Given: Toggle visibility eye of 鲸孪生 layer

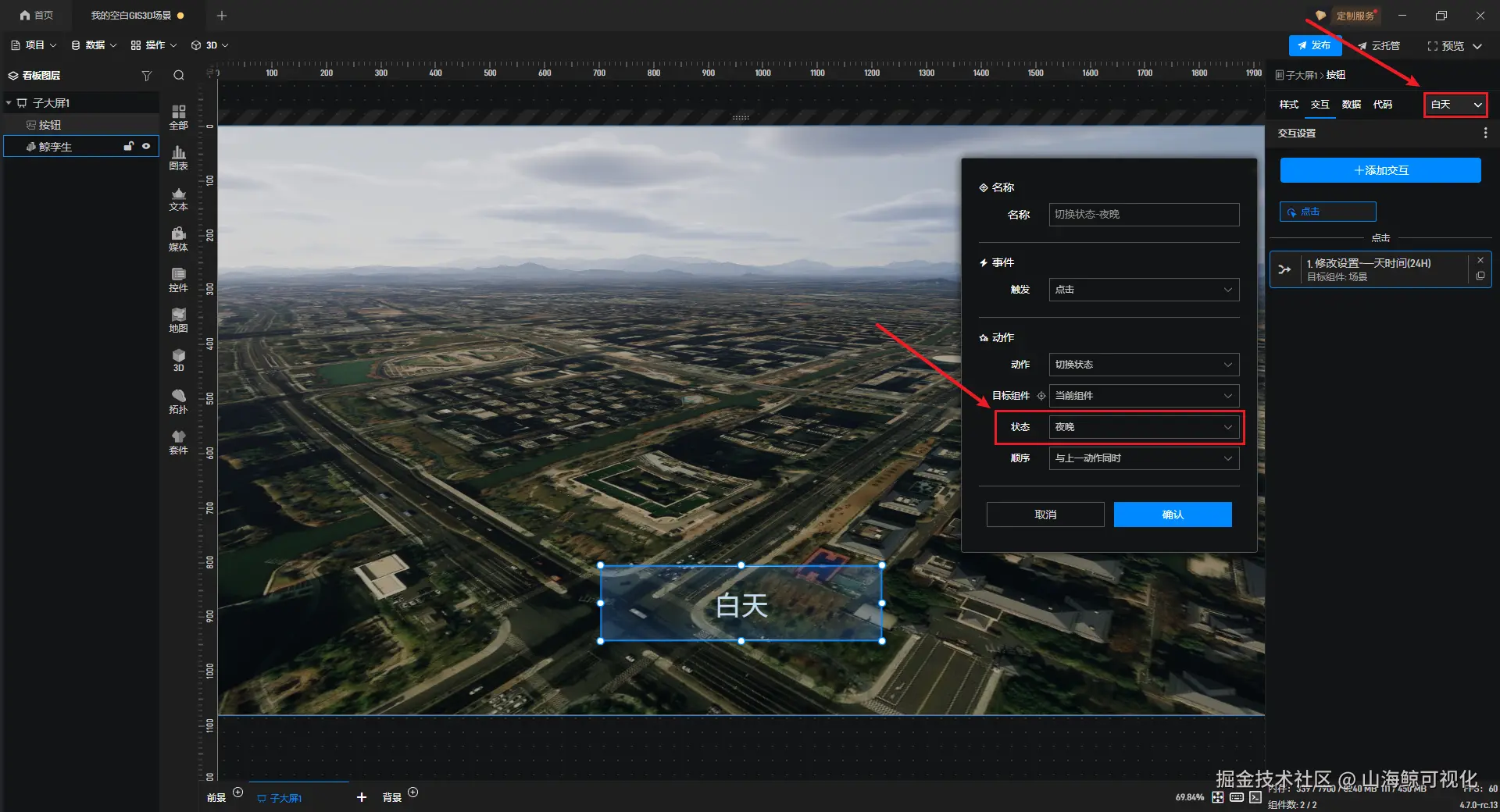Looking at the screenshot, I should tap(146, 146).
